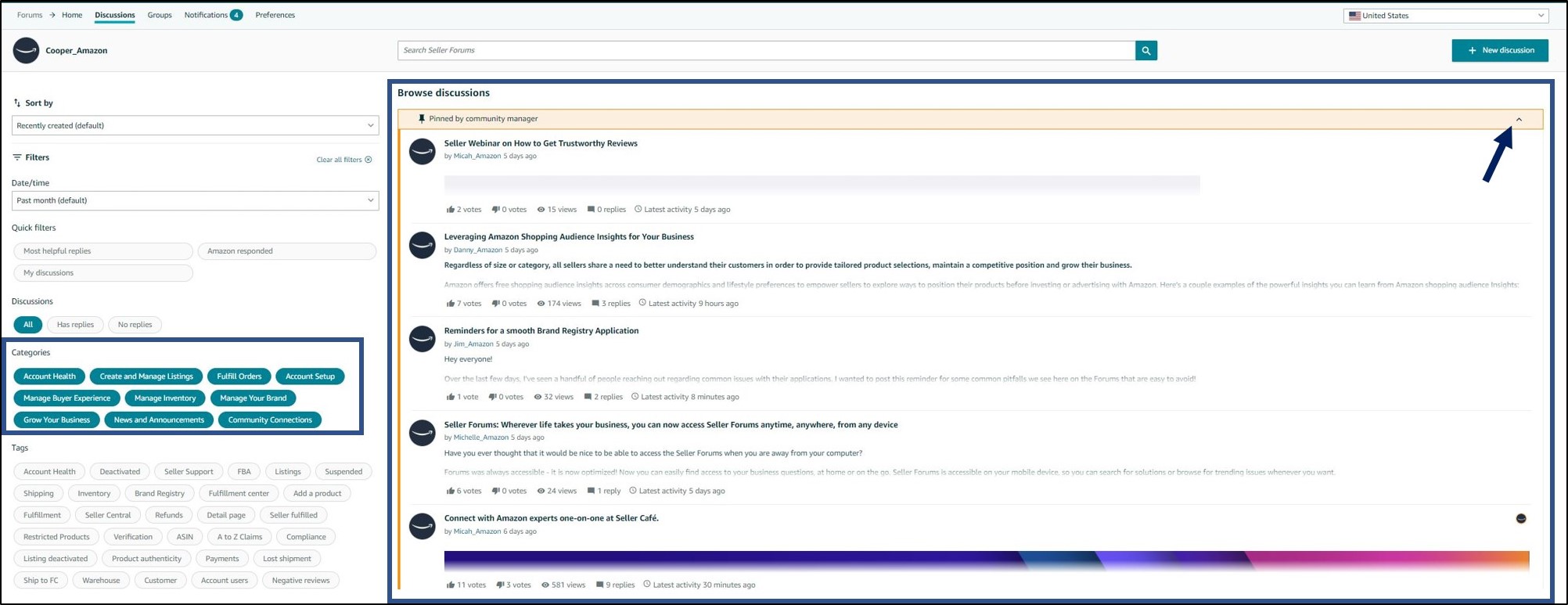The width and height of the screenshot is (1568, 605).
Task: Click the Filters lines icon
Action: point(17,157)
